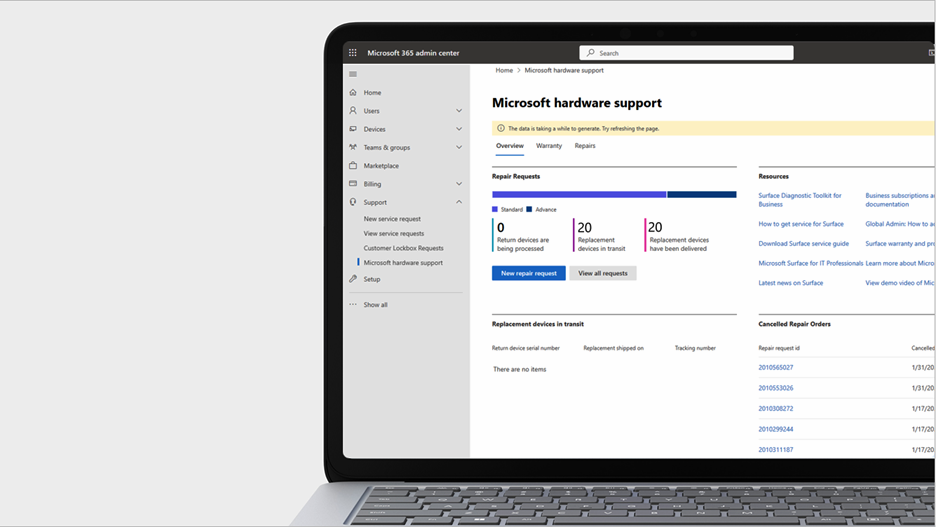
Task: Click the search magnifier icon
Action: point(590,53)
